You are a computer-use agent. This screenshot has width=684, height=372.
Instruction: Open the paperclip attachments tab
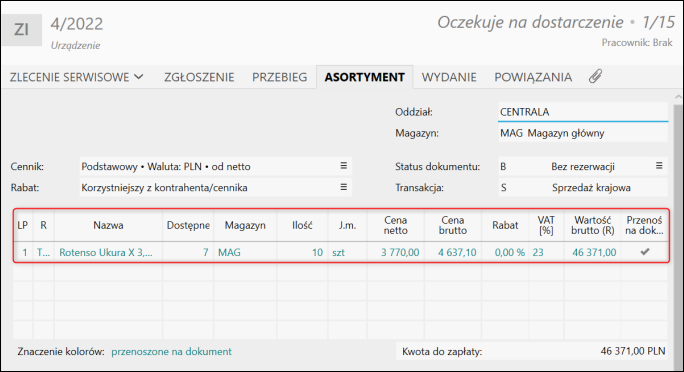pyautogui.click(x=595, y=76)
